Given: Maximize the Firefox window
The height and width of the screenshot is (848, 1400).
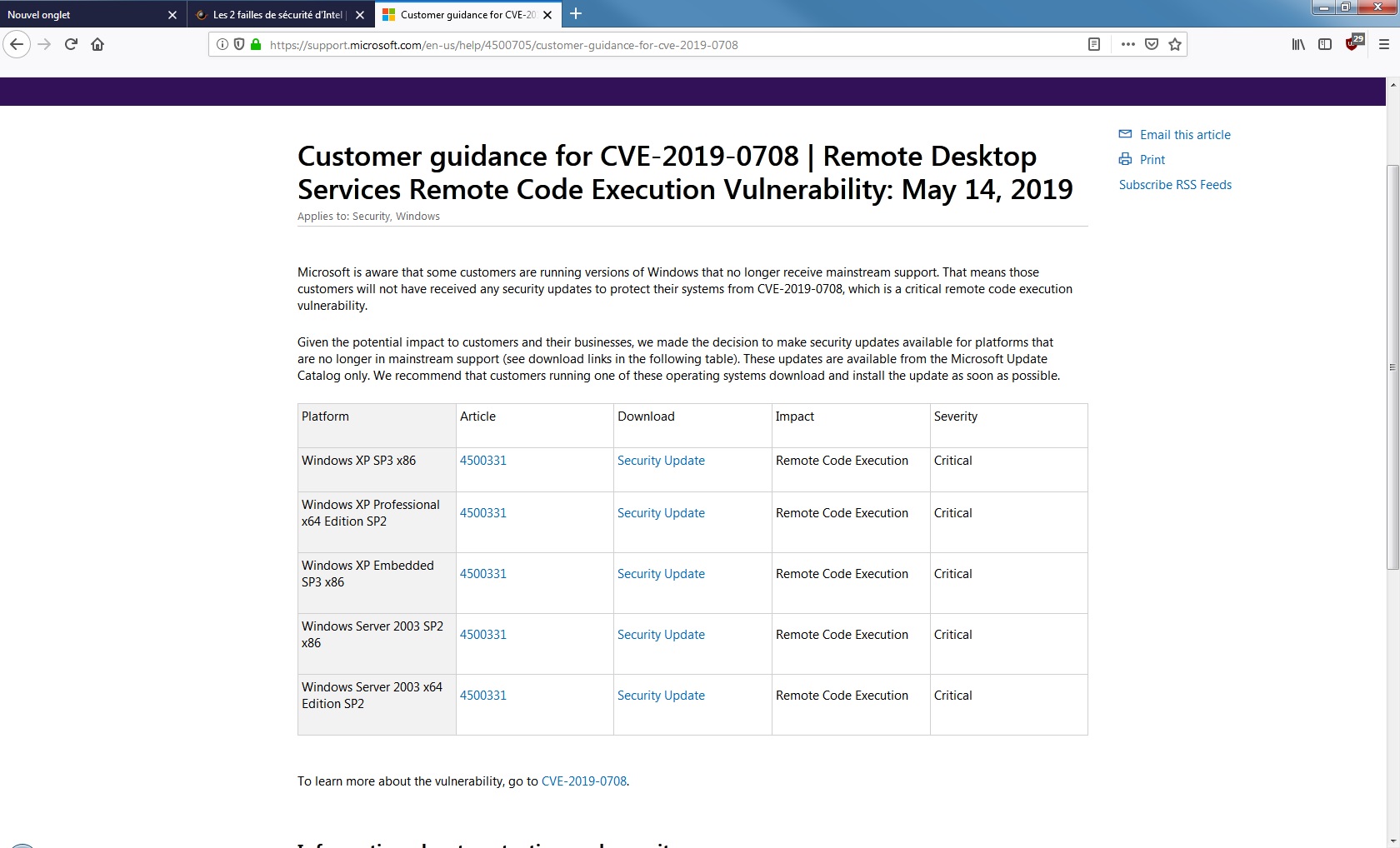Looking at the screenshot, I should tap(1345, 7).
